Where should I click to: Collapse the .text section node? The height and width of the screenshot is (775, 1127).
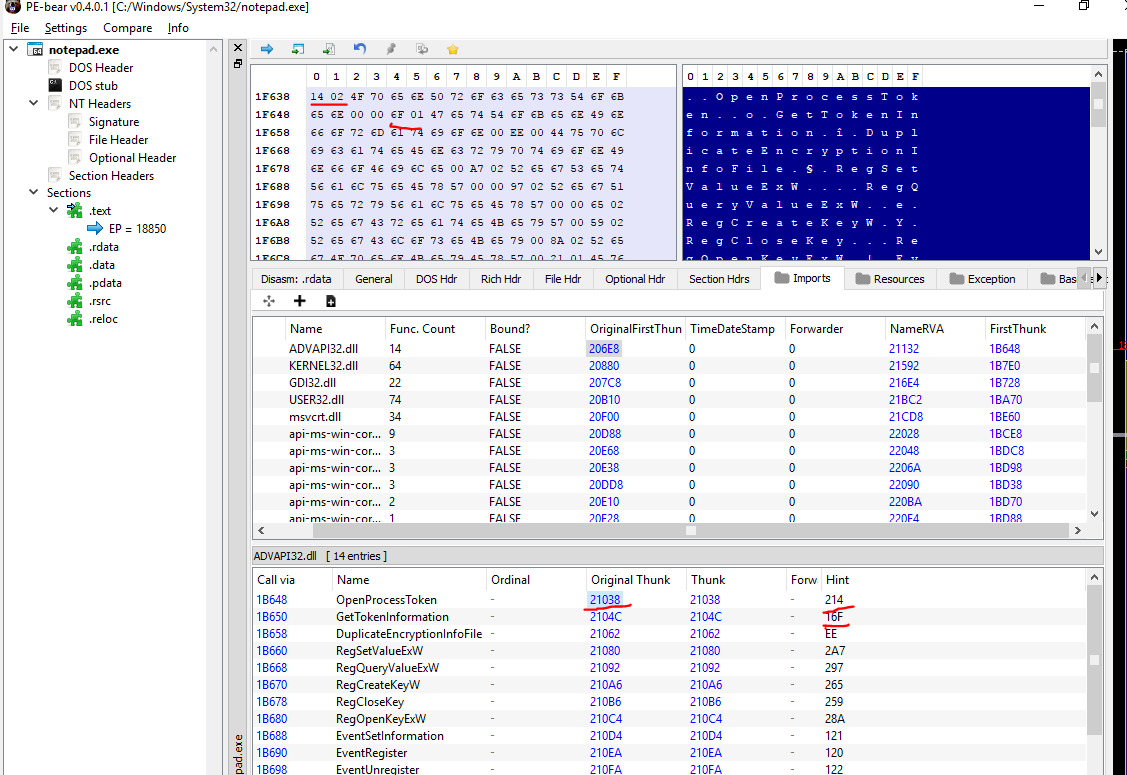(x=54, y=211)
